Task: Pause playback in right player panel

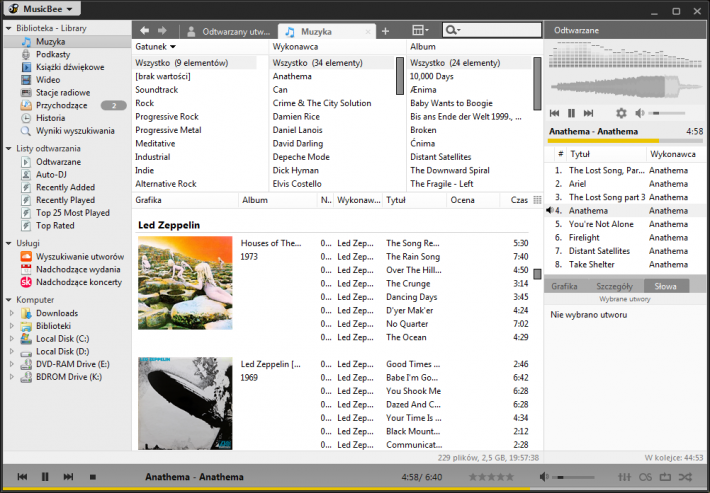Action: 571,113
